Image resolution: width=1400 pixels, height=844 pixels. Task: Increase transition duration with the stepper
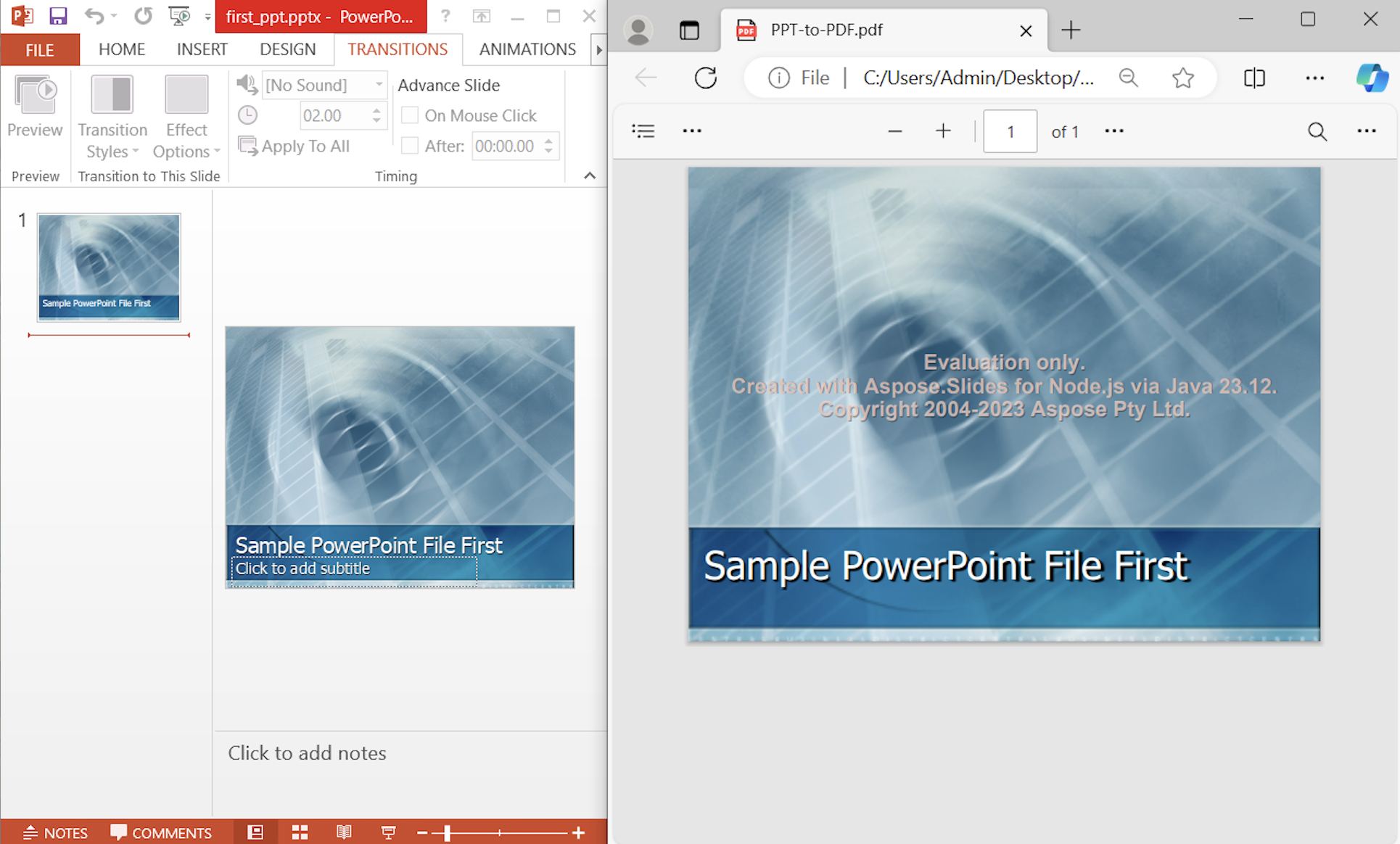point(376,110)
